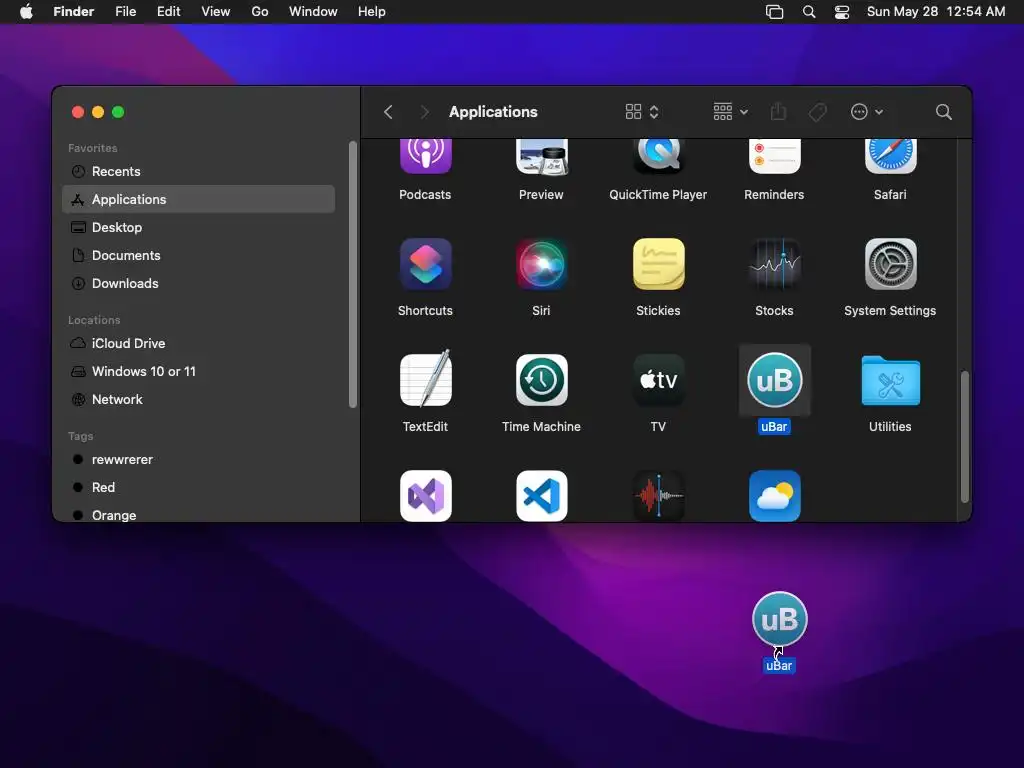Open iCloud Drive in the sidebar
Image resolution: width=1024 pixels, height=768 pixels.
click(x=199, y=343)
